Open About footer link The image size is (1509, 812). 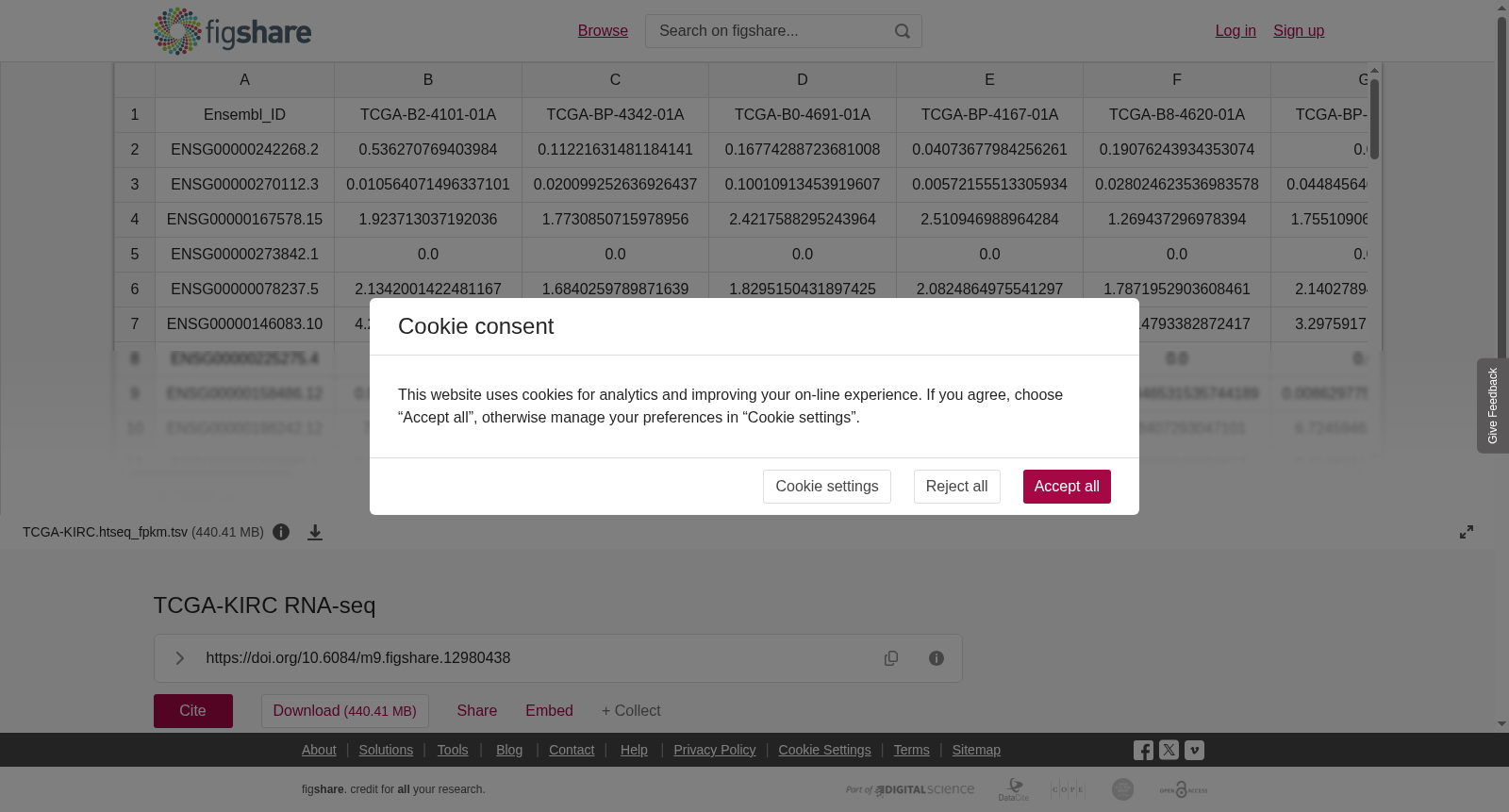click(319, 750)
